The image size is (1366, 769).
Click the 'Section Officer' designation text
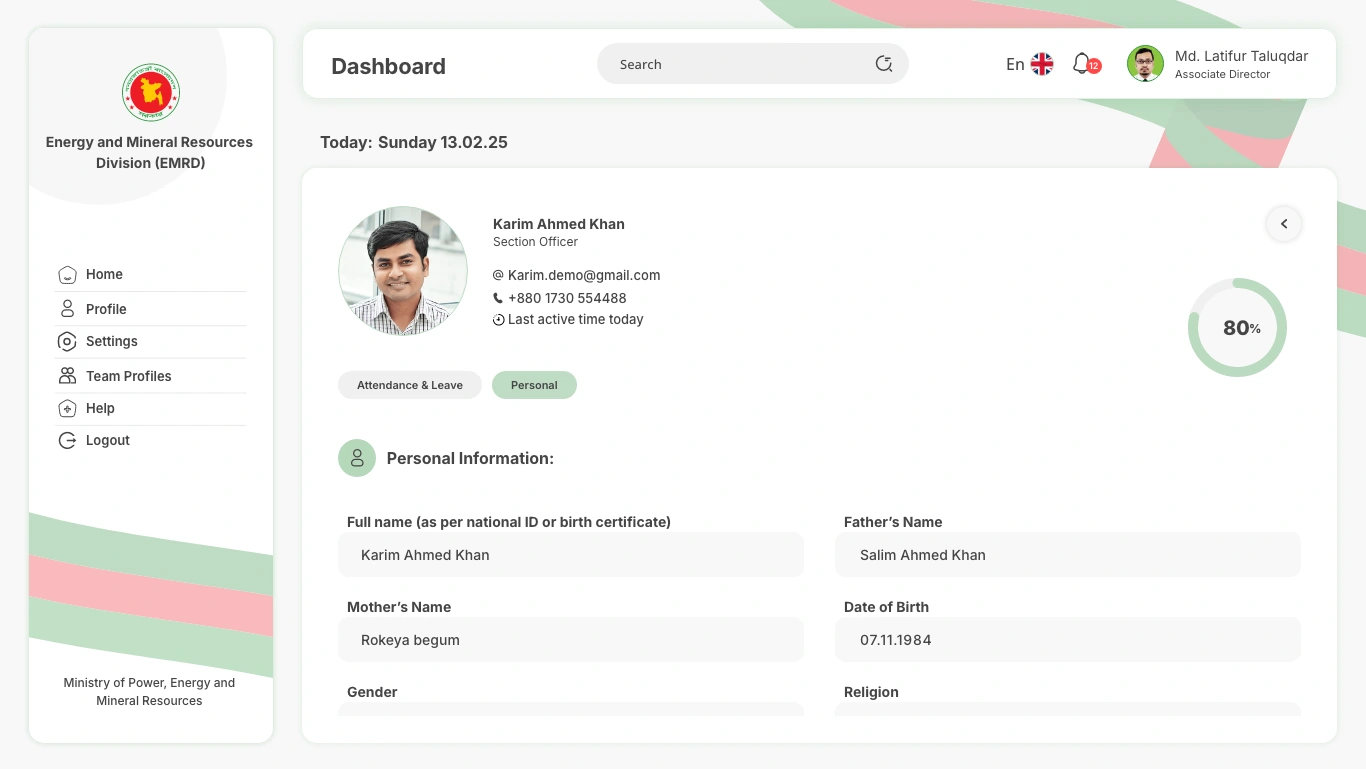pos(535,242)
